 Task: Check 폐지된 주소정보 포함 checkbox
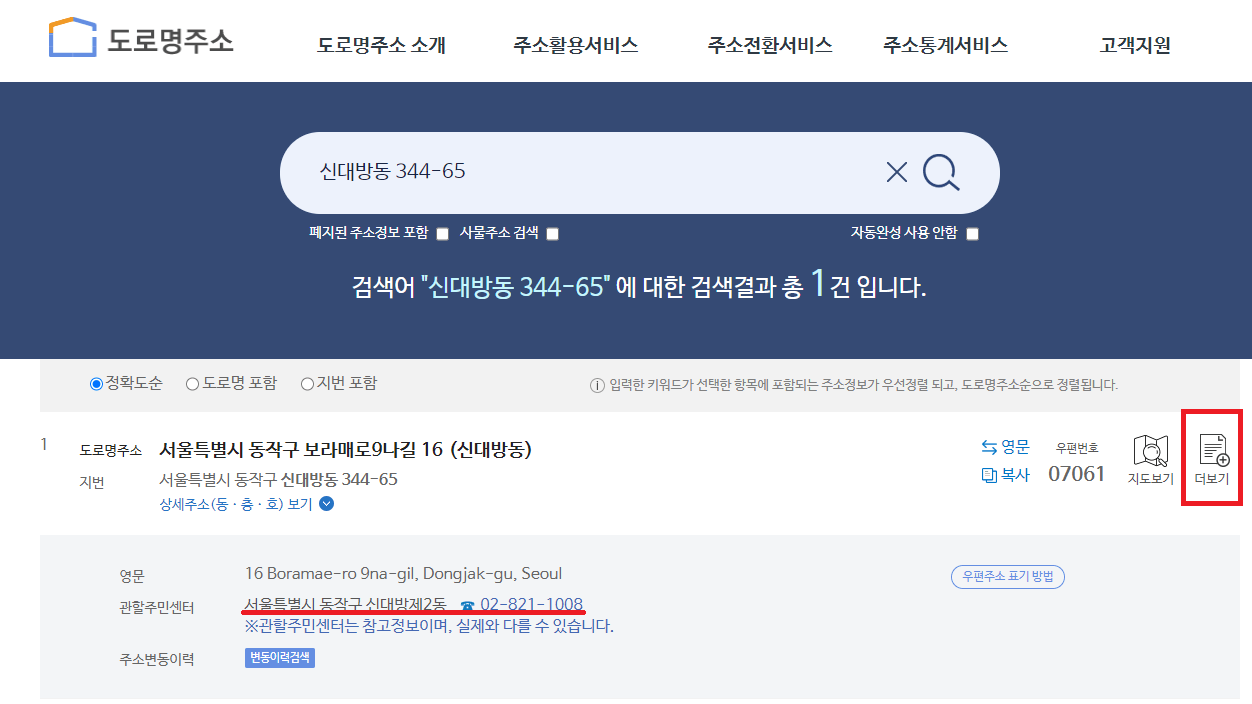pyautogui.click(x=442, y=234)
